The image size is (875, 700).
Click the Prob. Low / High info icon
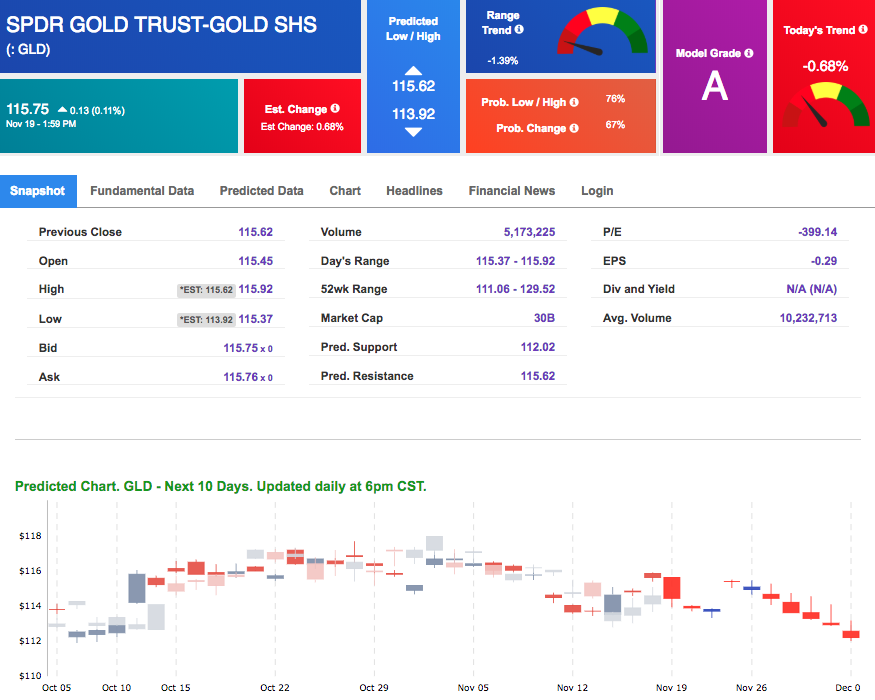pyautogui.click(x=574, y=102)
